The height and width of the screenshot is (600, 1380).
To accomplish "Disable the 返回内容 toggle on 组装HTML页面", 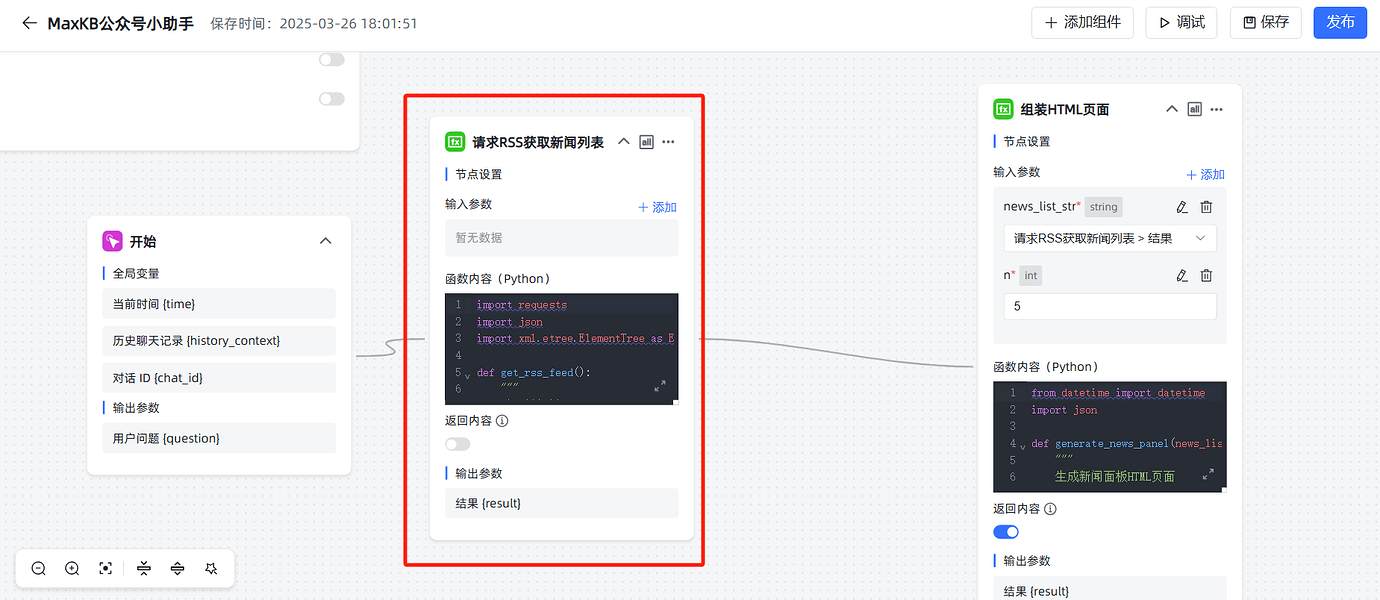I will click(x=1006, y=531).
